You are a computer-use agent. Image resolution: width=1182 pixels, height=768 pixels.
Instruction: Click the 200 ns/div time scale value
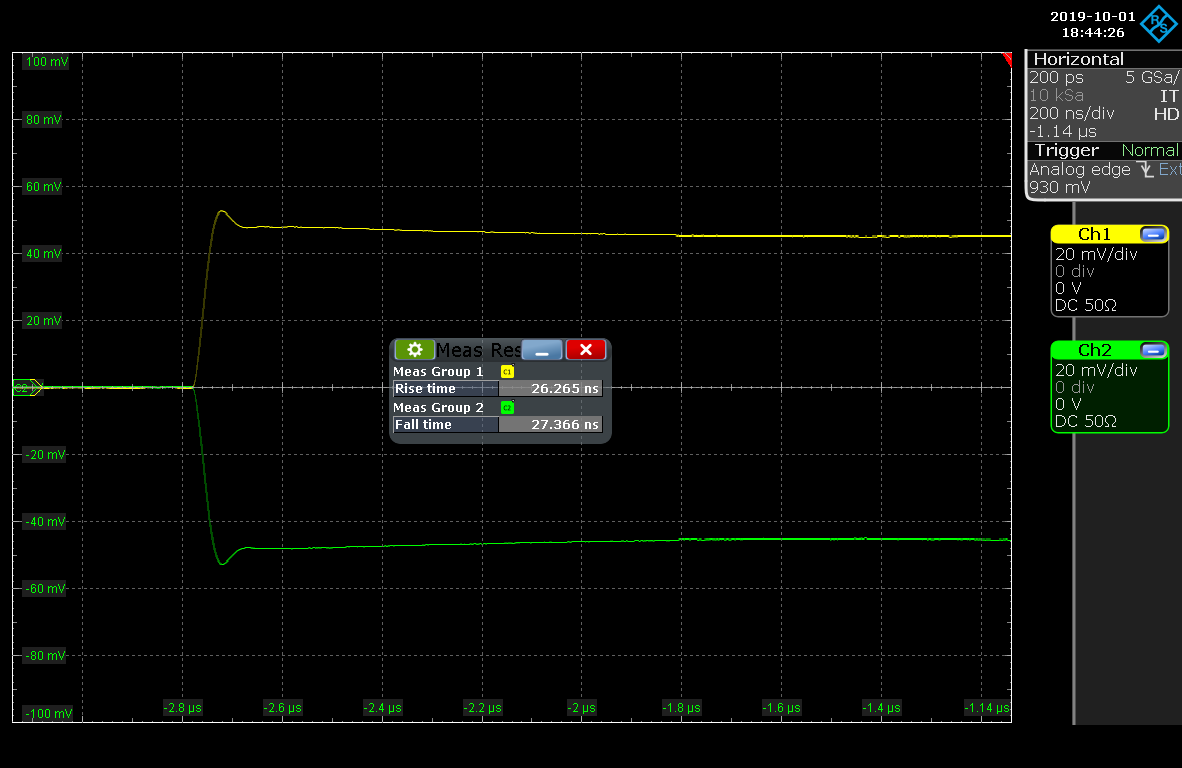pyautogui.click(x=1071, y=114)
